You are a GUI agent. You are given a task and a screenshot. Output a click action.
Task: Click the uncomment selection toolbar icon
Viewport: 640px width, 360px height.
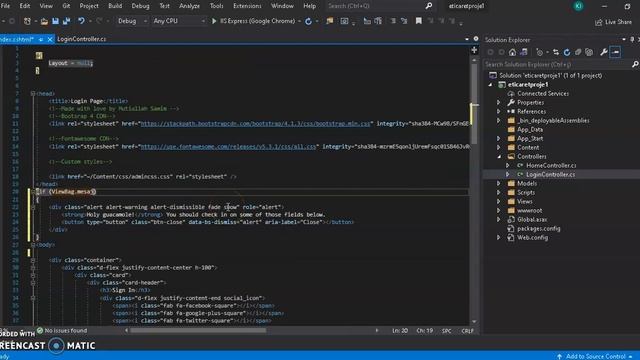(x=404, y=21)
